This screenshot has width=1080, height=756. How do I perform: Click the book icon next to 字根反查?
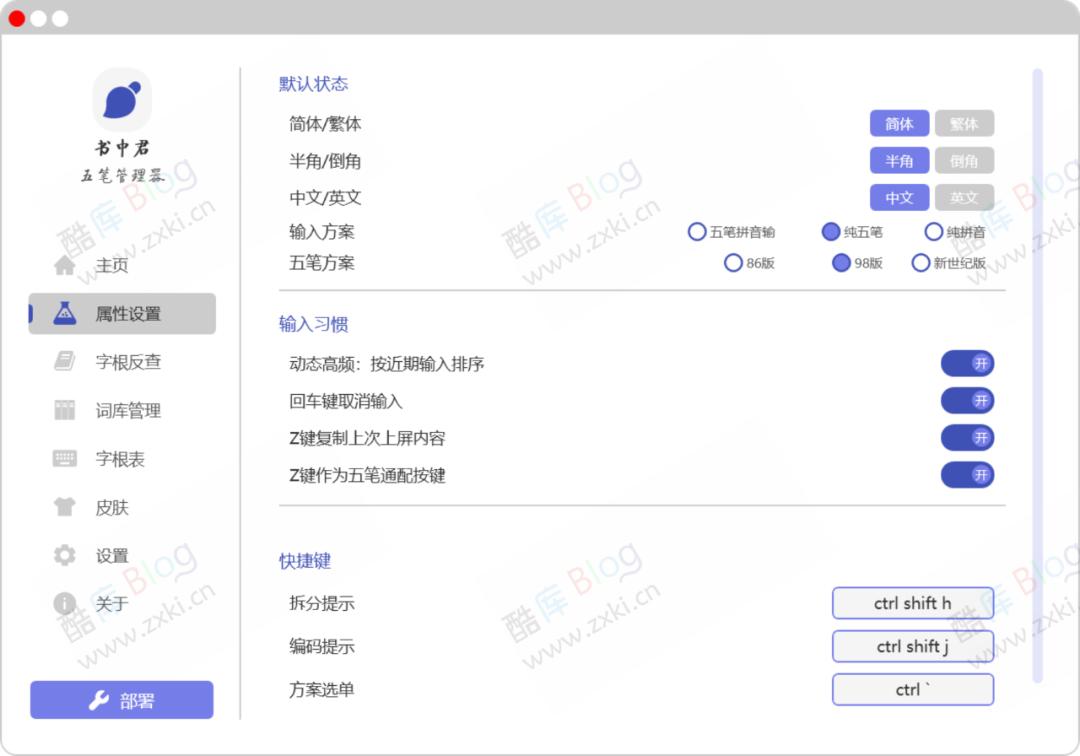coord(64,362)
